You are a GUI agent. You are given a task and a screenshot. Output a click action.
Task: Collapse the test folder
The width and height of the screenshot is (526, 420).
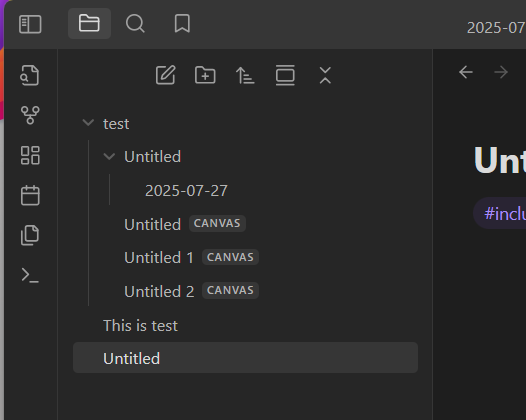coord(88,123)
